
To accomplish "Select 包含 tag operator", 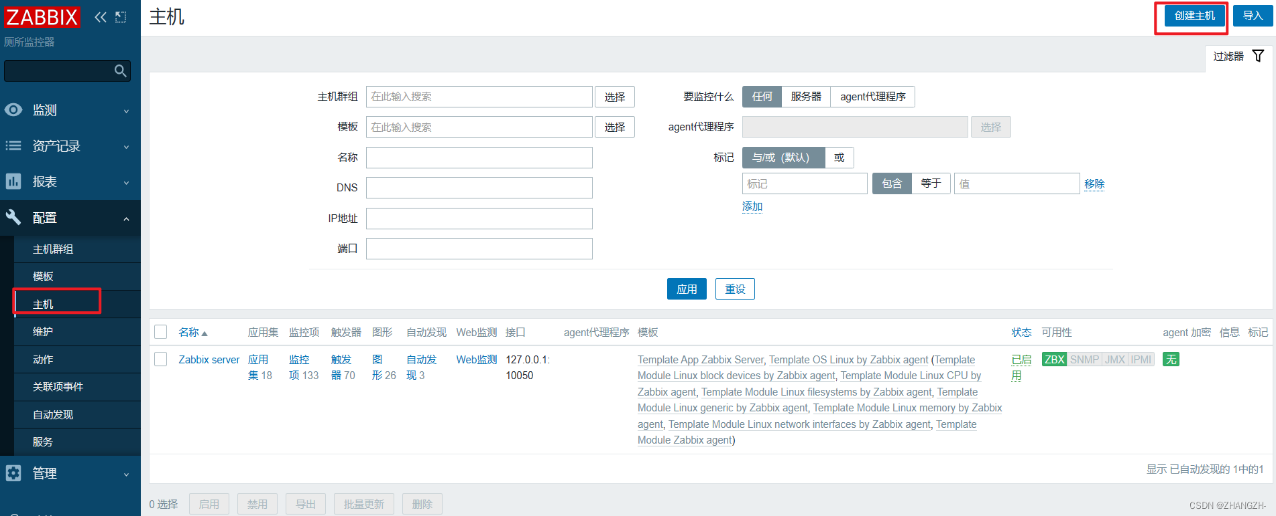I will pyautogui.click(x=892, y=184).
